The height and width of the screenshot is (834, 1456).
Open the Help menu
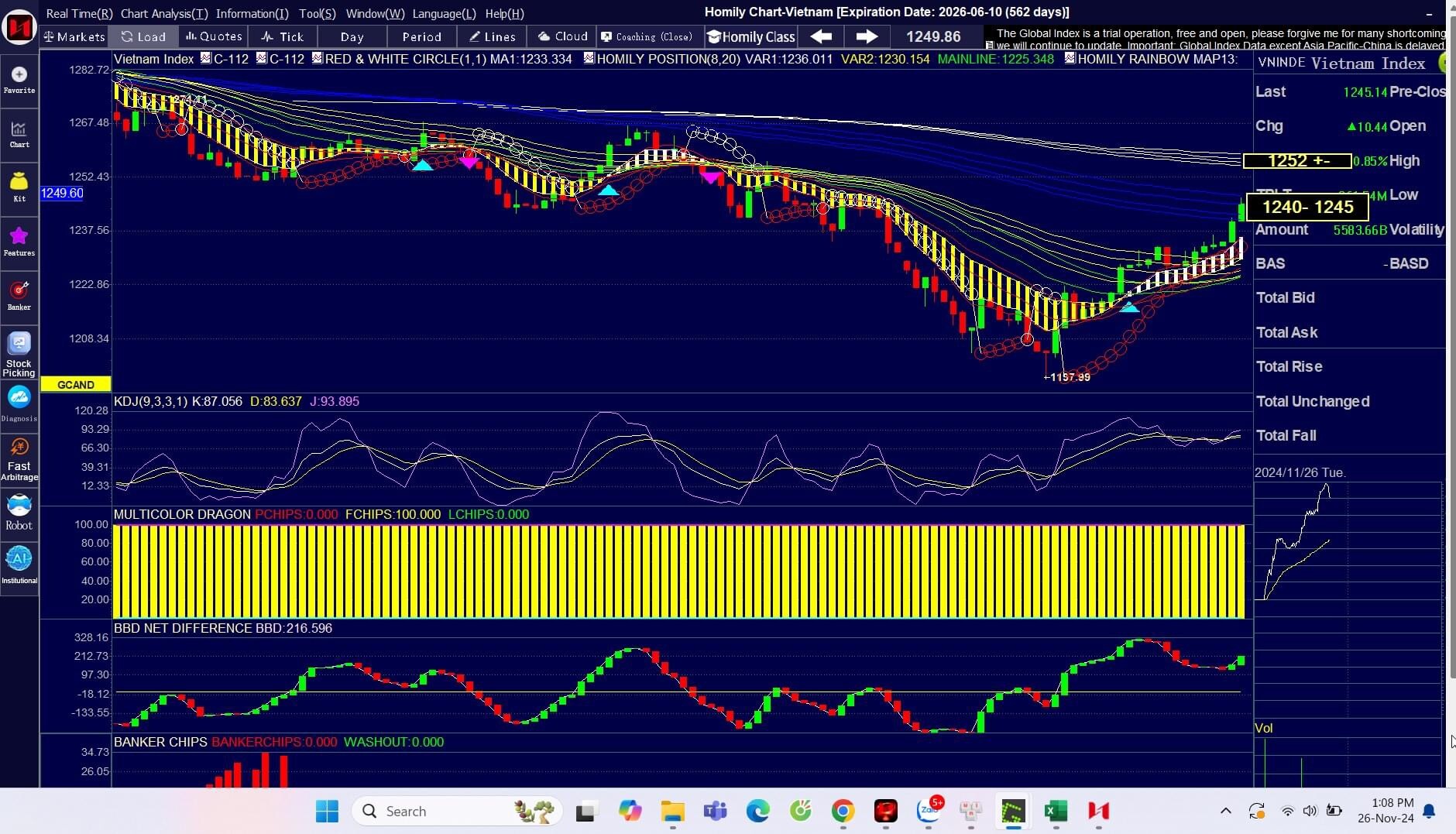(504, 13)
